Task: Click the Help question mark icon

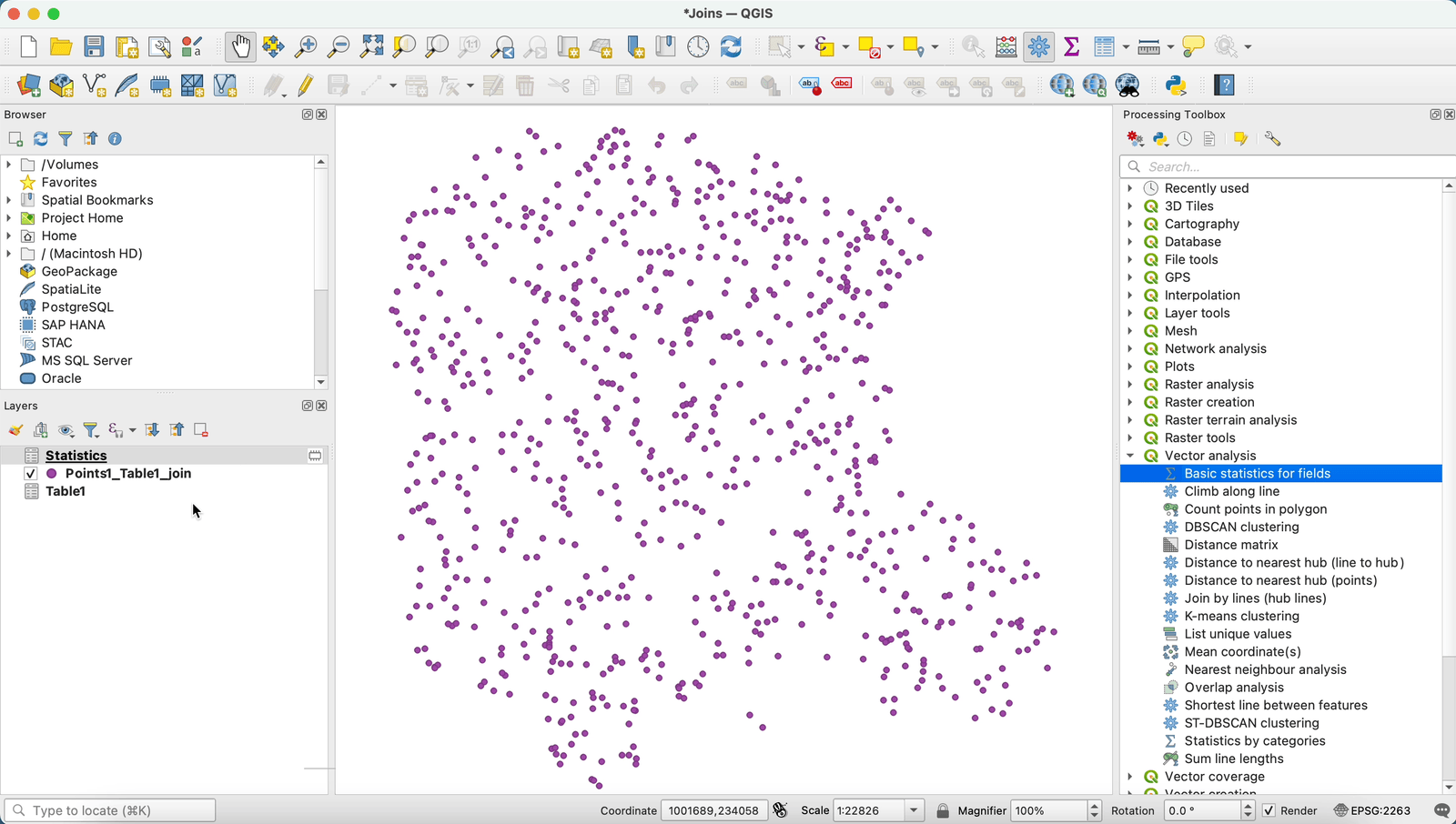Action: click(x=1225, y=85)
